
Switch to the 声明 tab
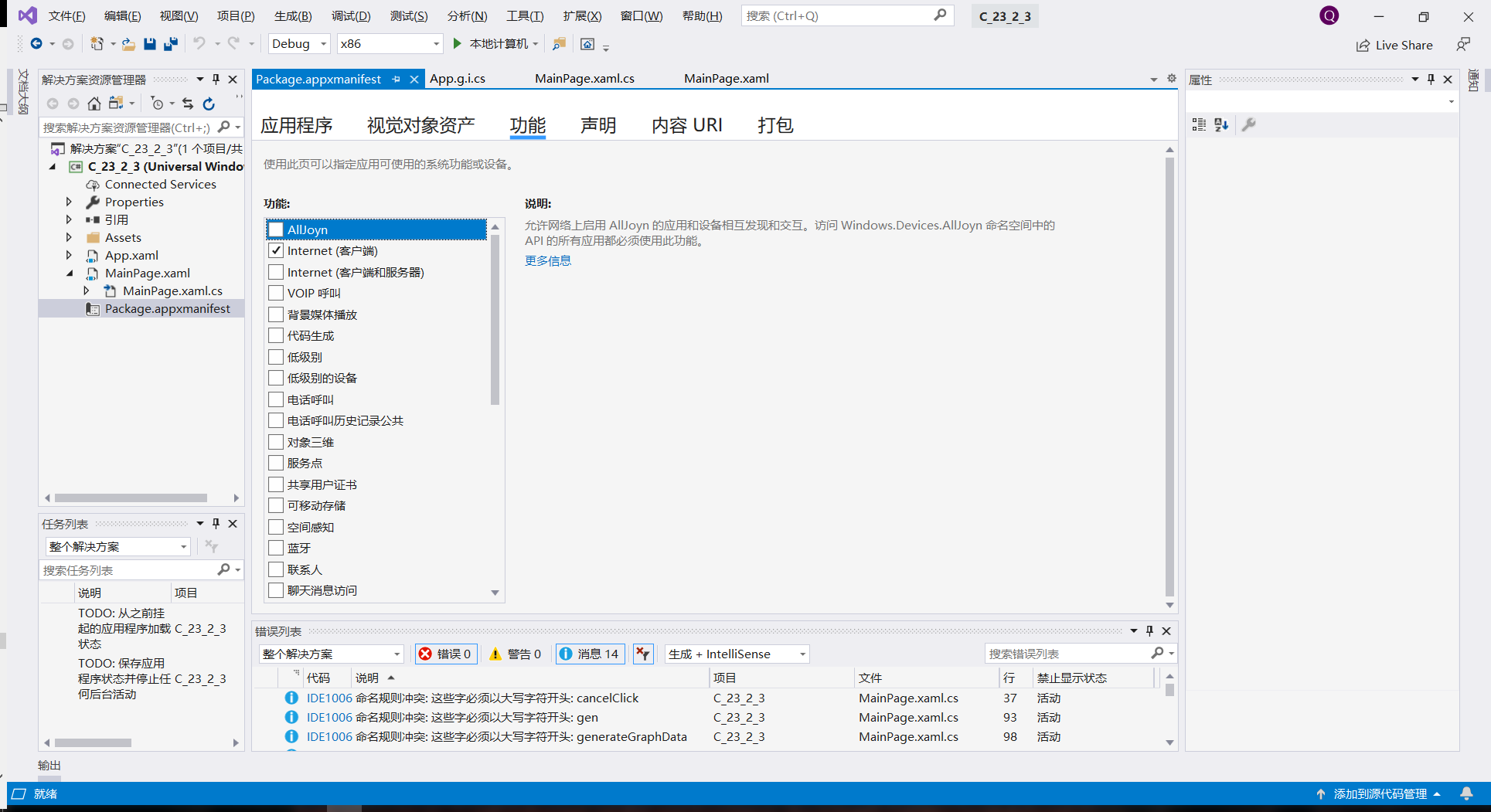pyautogui.click(x=598, y=124)
